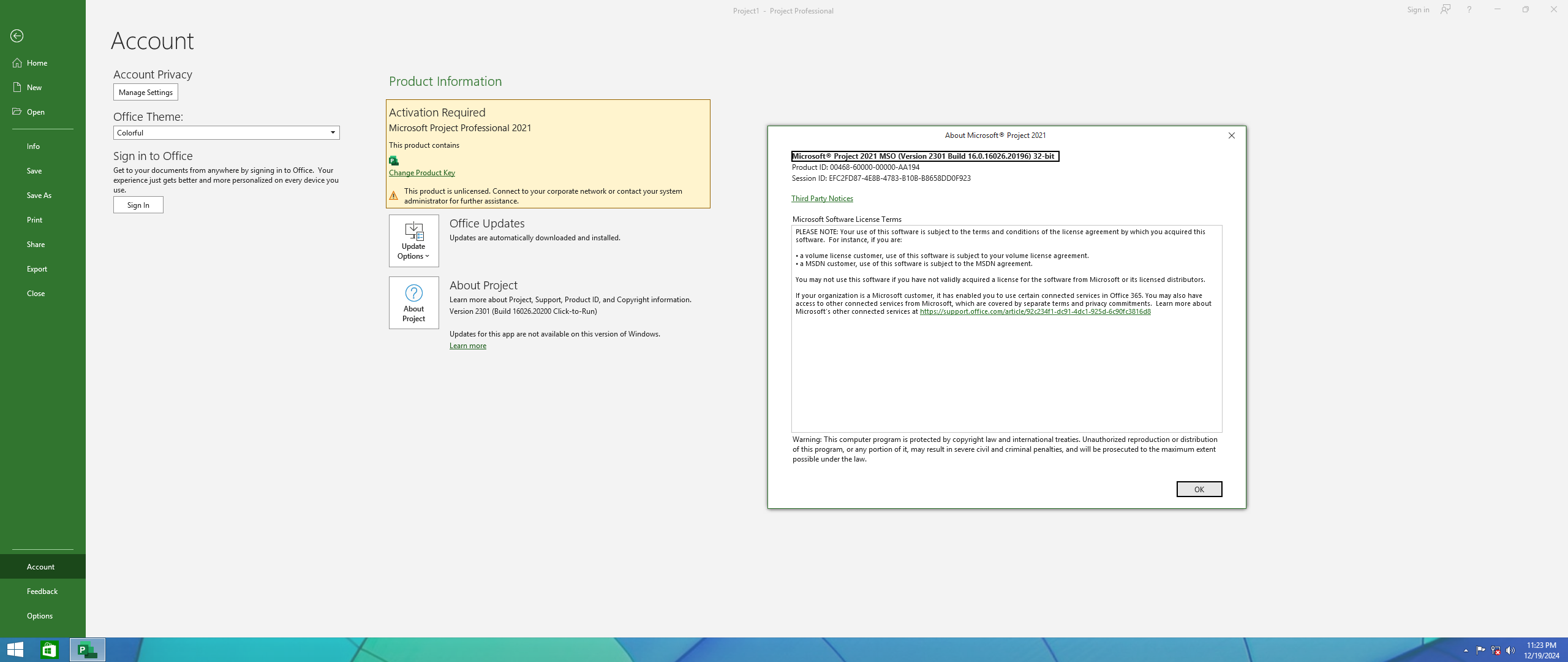Show hidden system tray icons
This screenshot has height=662, width=1568.
click(x=1466, y=650)
